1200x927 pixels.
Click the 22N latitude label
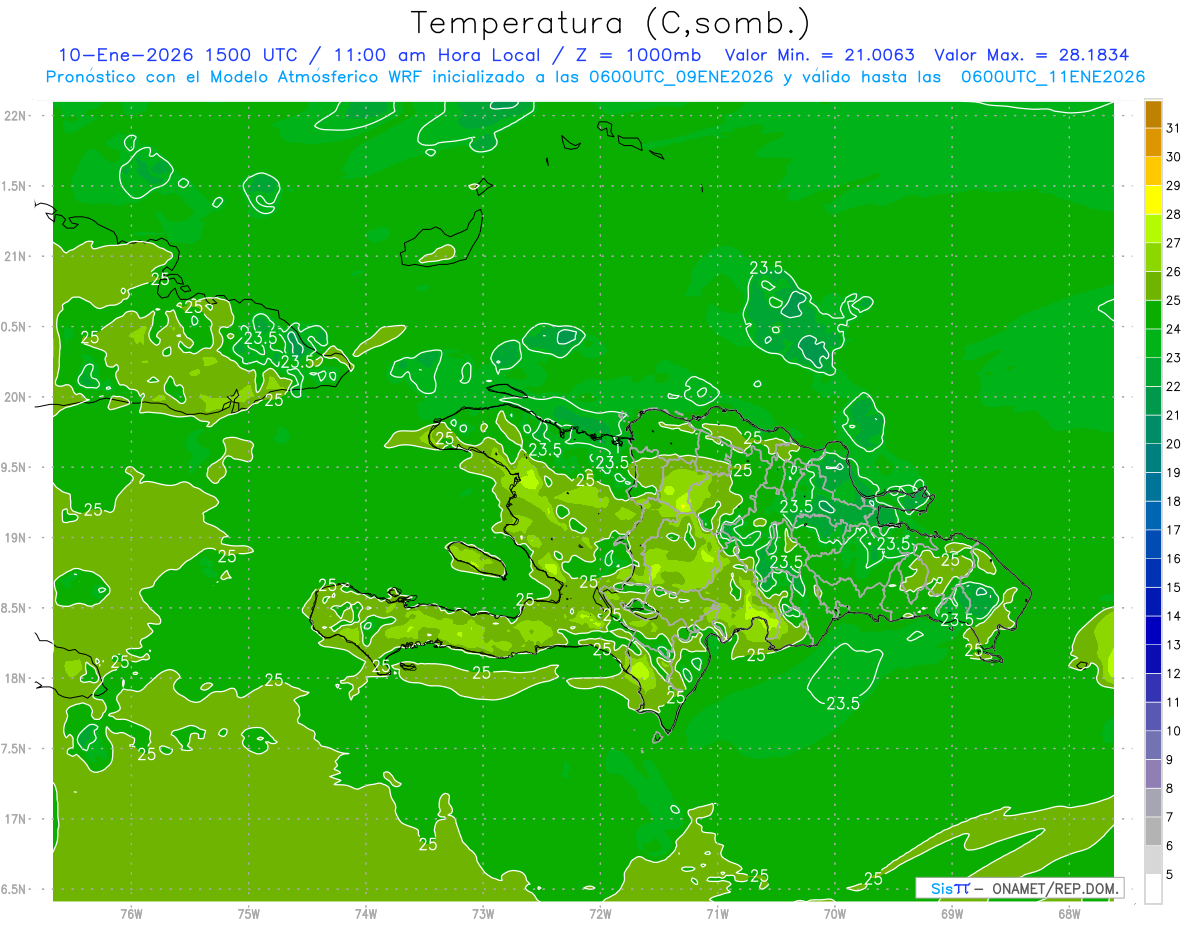pos(16,116)
